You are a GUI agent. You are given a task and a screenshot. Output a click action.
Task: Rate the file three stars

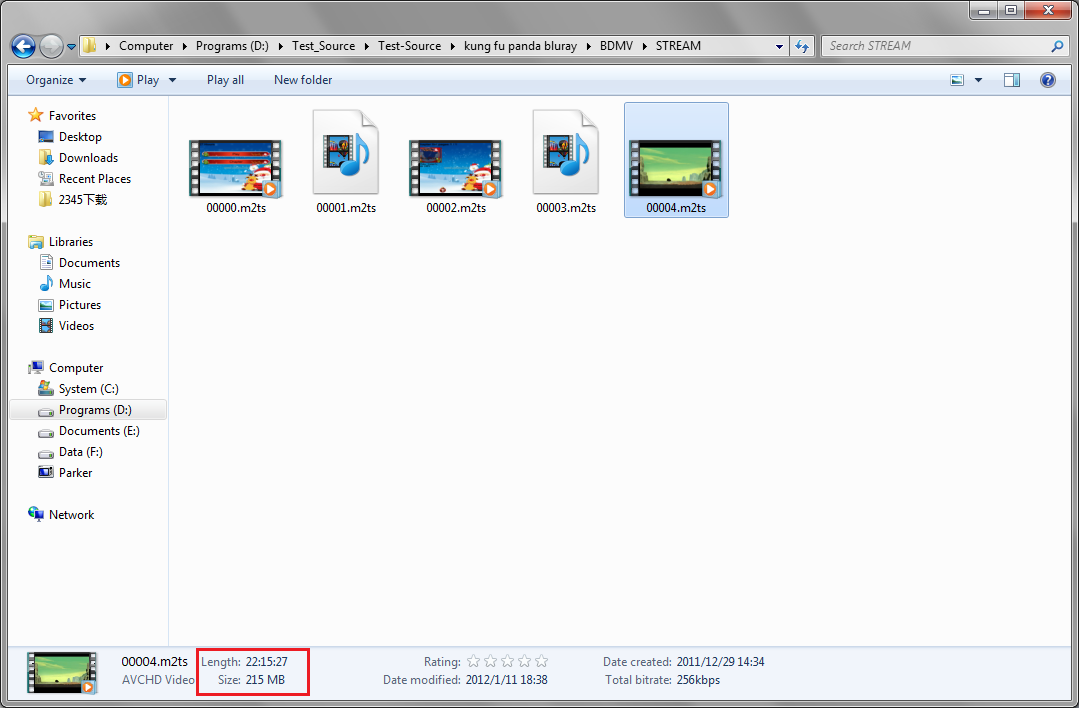click(x=507, y=661)
